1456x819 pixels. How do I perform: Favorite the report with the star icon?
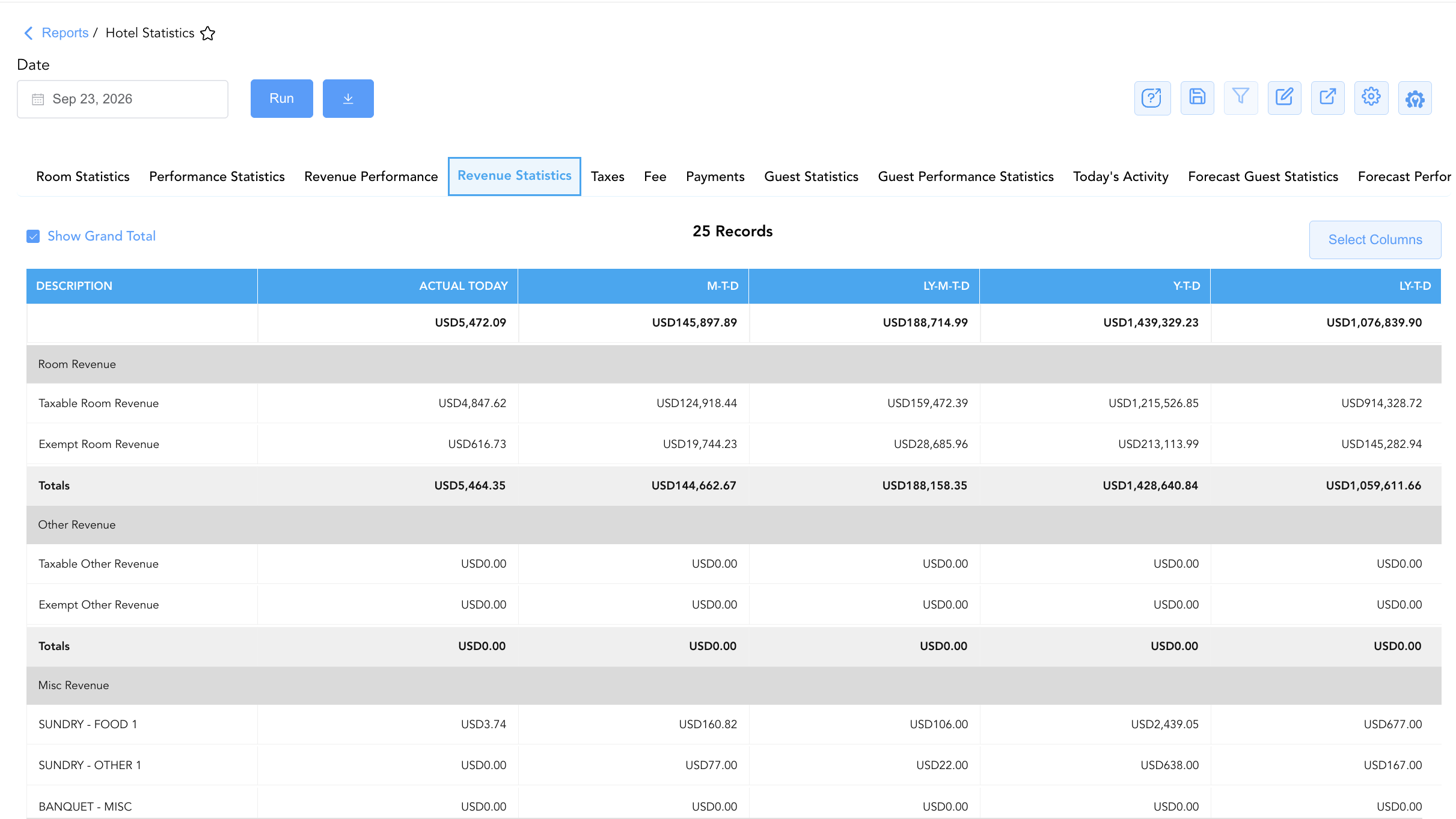tap(208, 34)
